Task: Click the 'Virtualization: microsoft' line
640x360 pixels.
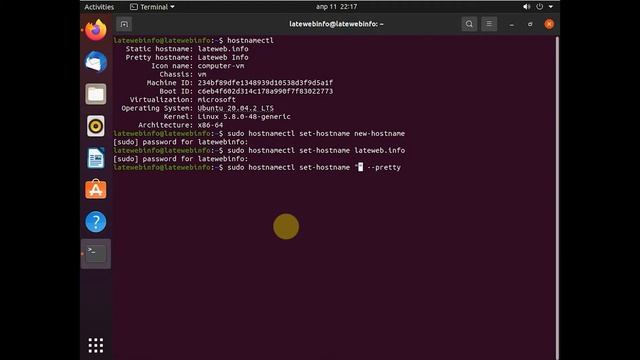Action: tap(182, 100)
